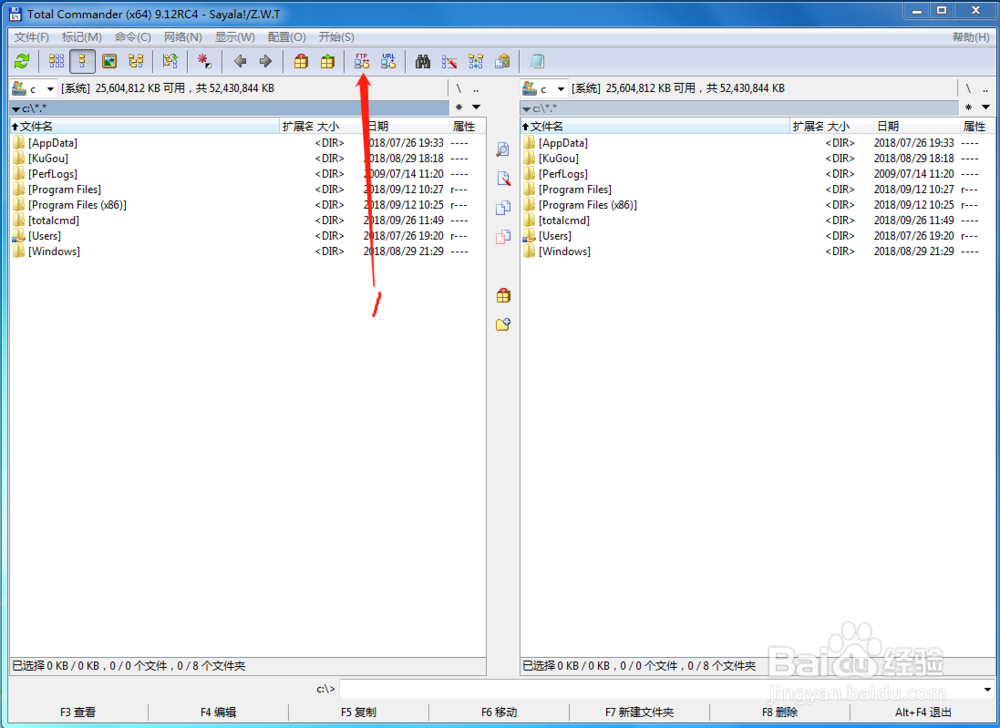Go back with the left arrow icon
The height and width of the screenshot is (728, 1000).
click(x=240, y=61)
